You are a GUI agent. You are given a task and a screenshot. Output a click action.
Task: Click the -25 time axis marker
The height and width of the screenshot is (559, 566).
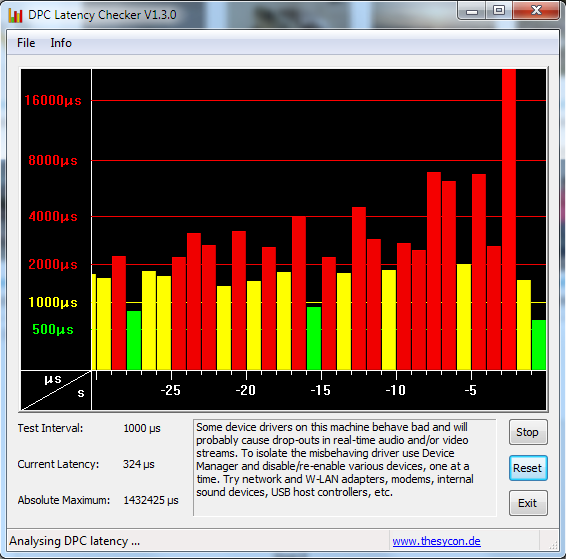pyautogui.click(x=170, y=390)
